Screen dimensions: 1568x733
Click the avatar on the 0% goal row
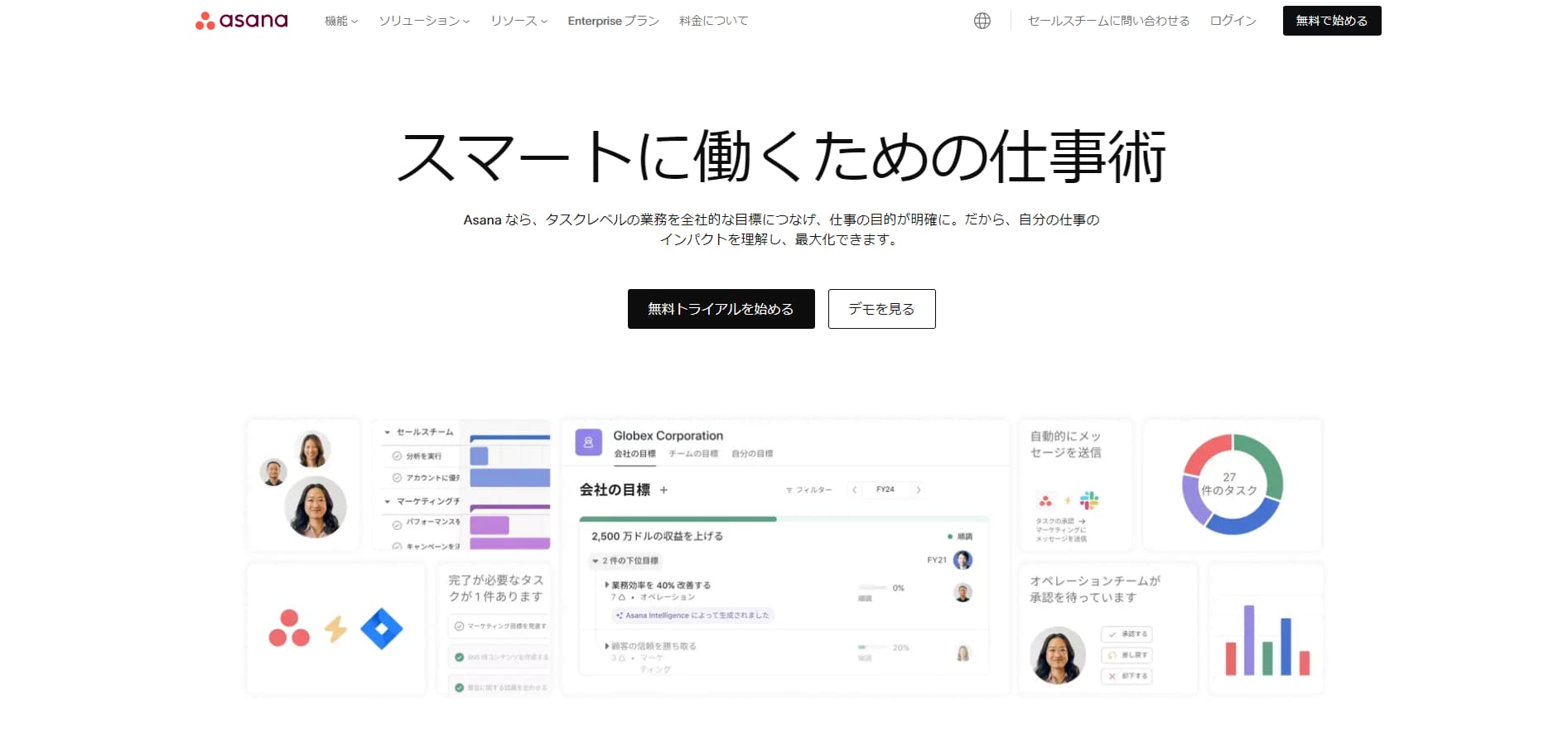tap(963, 592)
